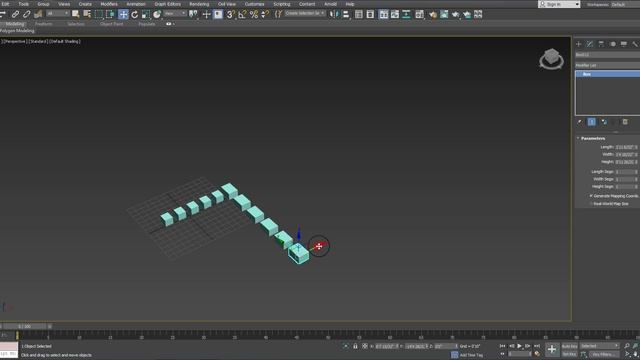Toggle the Ribbon display icon
Viewport: 640px width, 360px height.
383,14
